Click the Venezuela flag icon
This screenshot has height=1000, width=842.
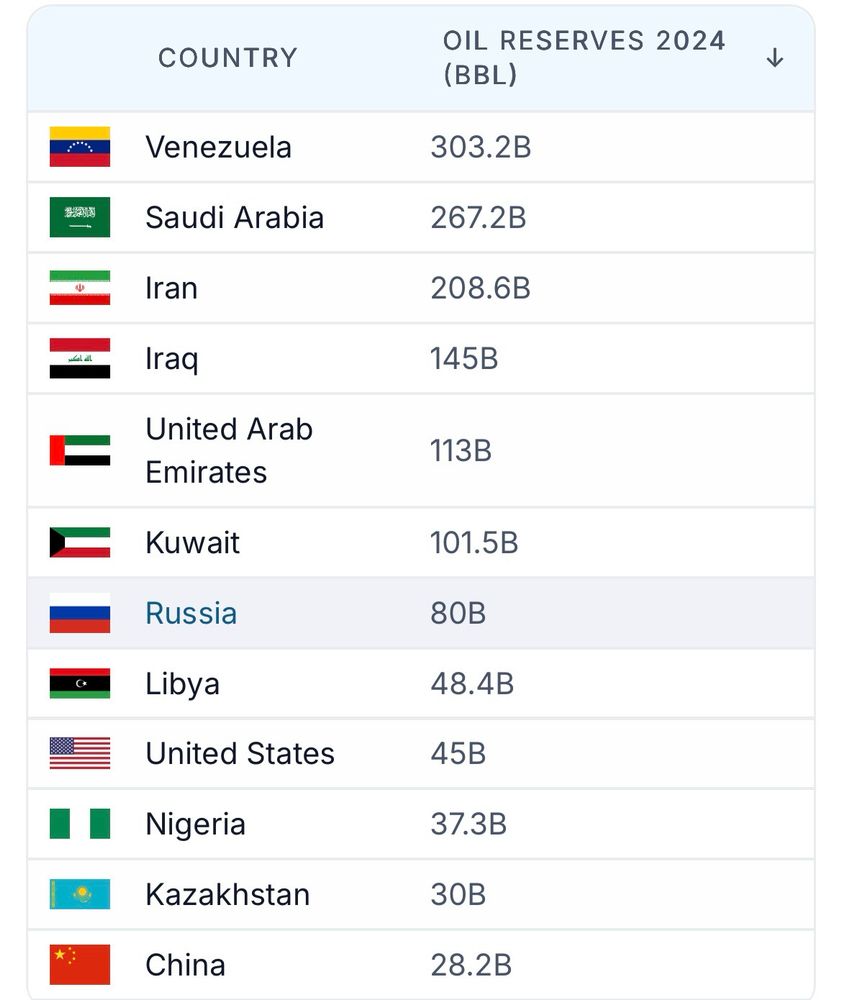click(80, 147)
